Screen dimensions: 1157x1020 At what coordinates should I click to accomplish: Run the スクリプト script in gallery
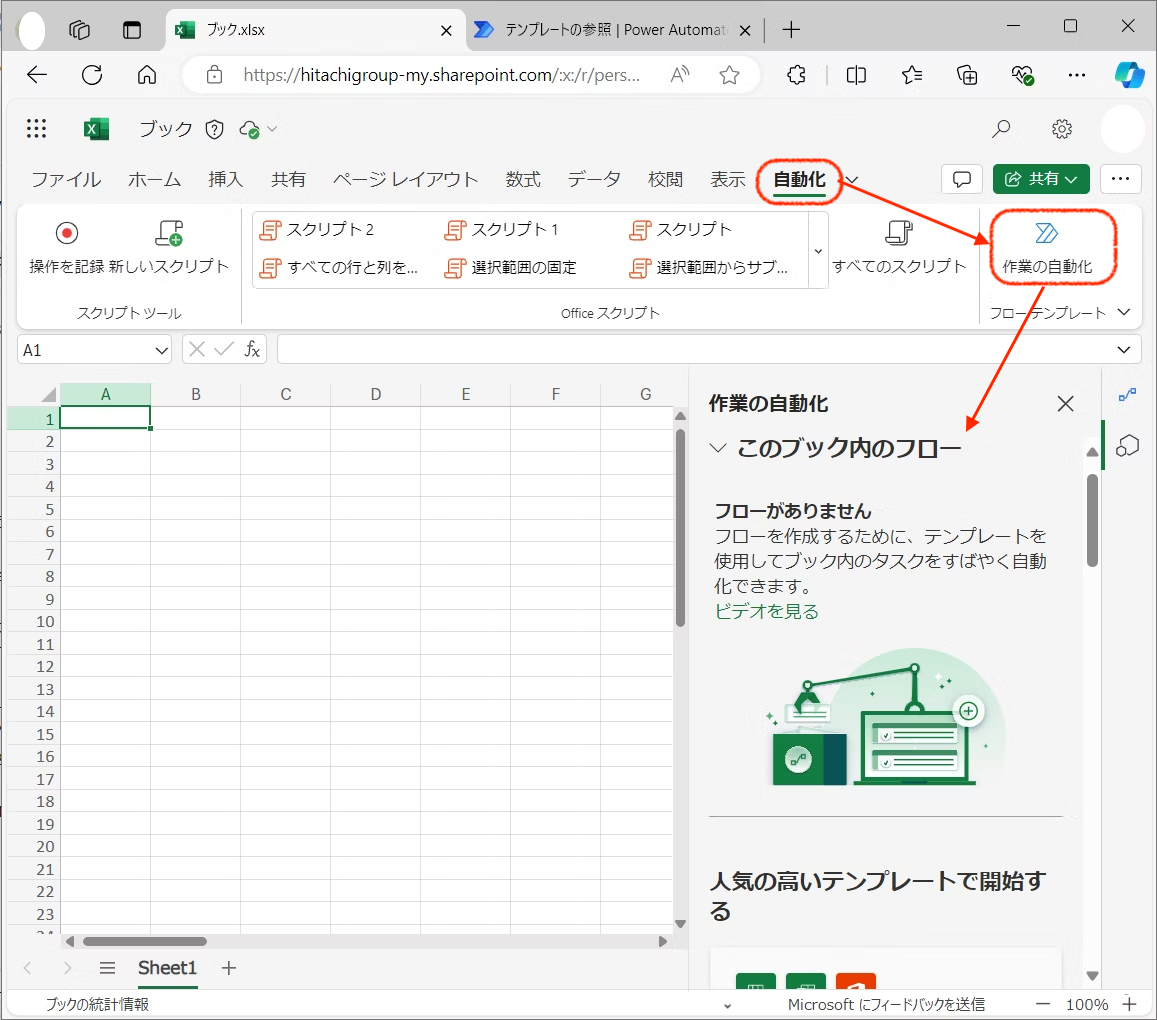point(681,230)
